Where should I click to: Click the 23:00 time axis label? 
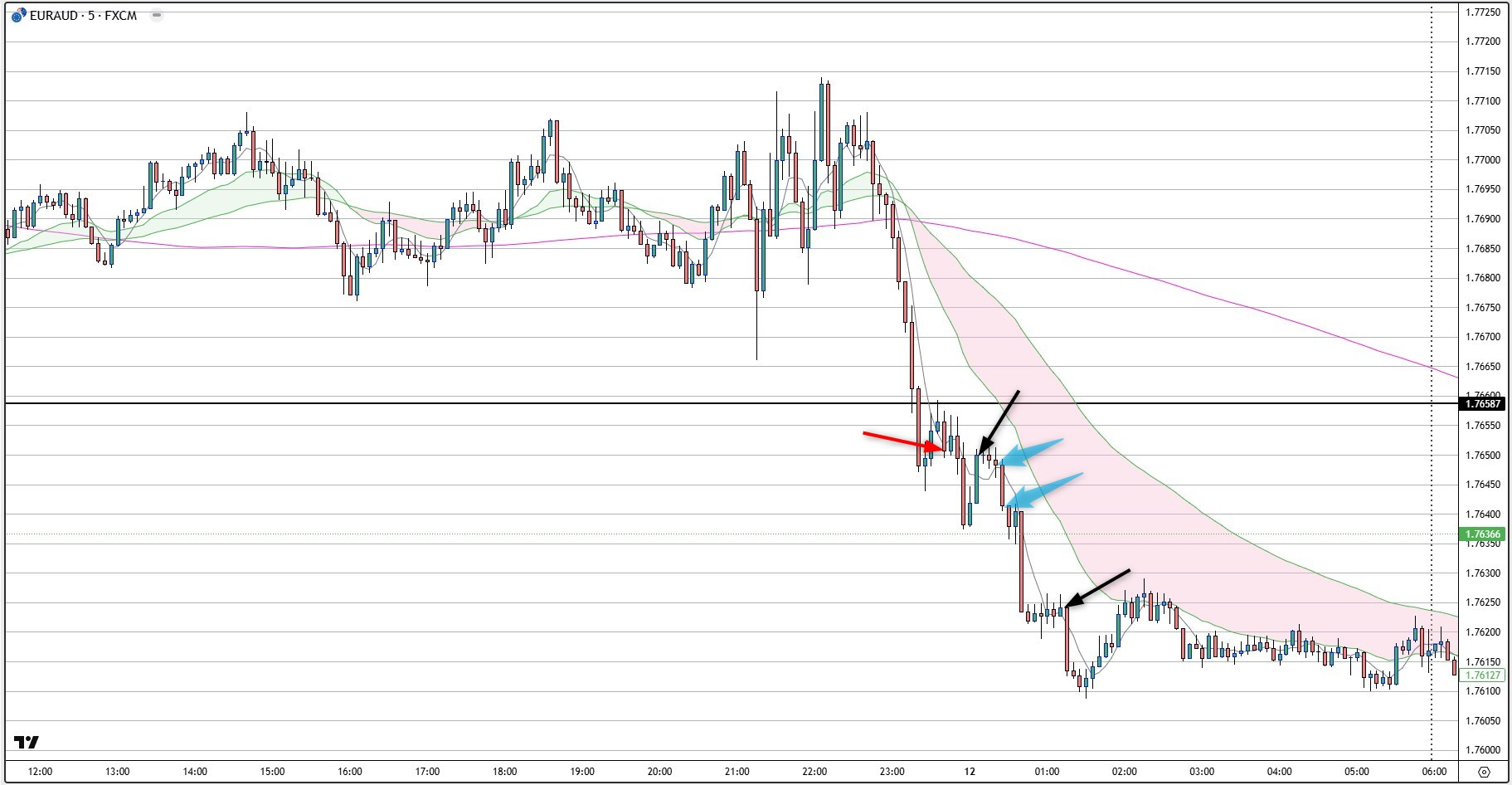[x=892, y=772]
